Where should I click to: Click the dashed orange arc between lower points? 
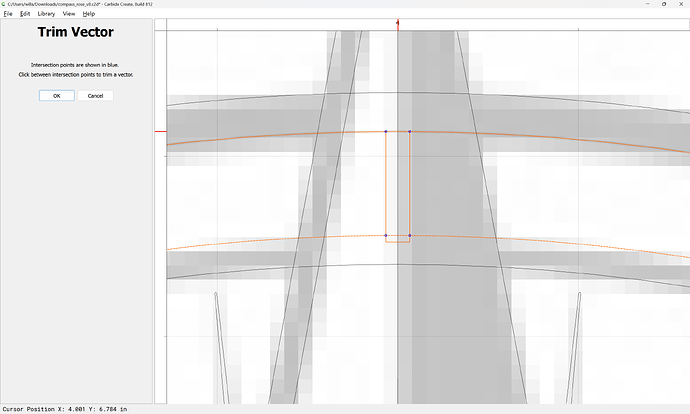tap(398, 236)
